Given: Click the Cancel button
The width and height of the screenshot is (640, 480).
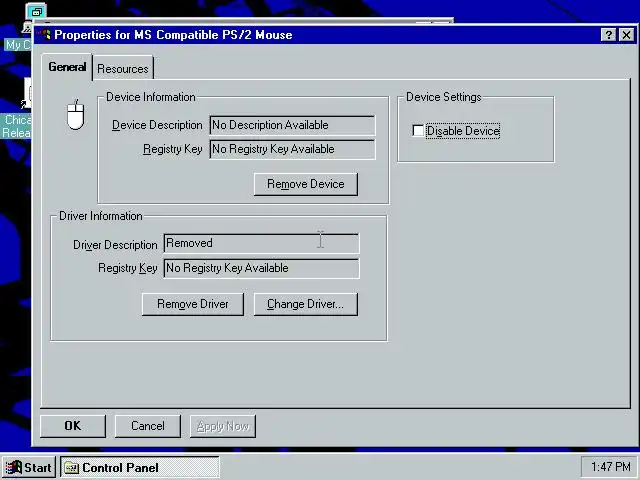Looking at the screenshot, I should 148,426.
